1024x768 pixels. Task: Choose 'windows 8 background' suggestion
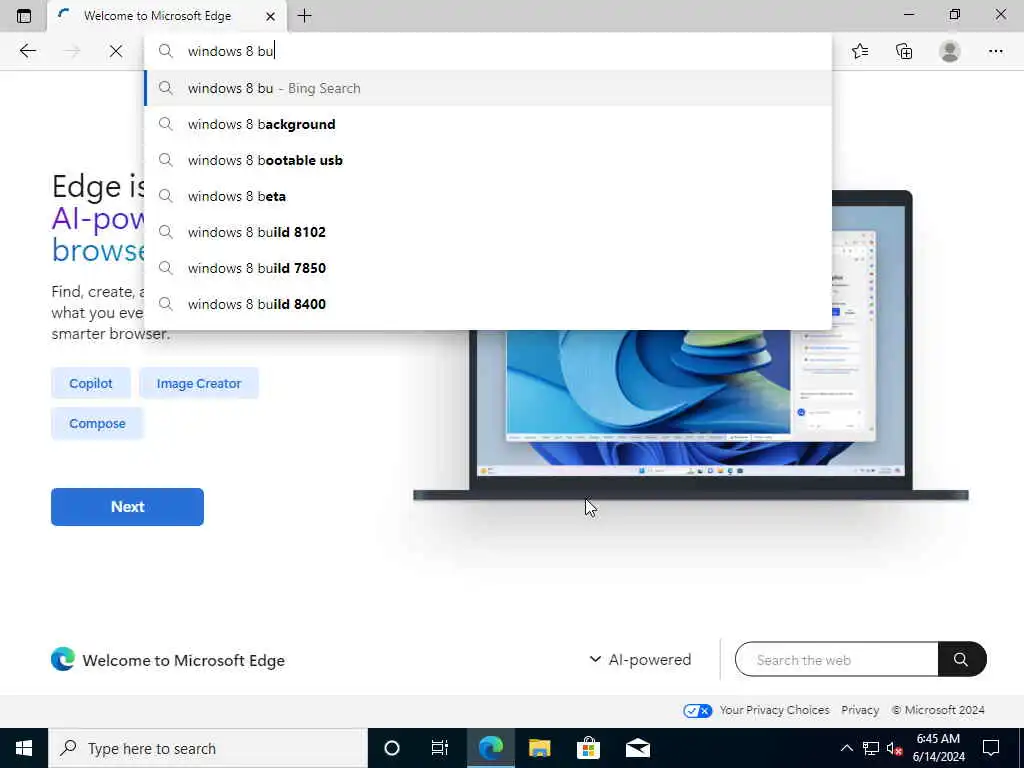coord(487,124)
